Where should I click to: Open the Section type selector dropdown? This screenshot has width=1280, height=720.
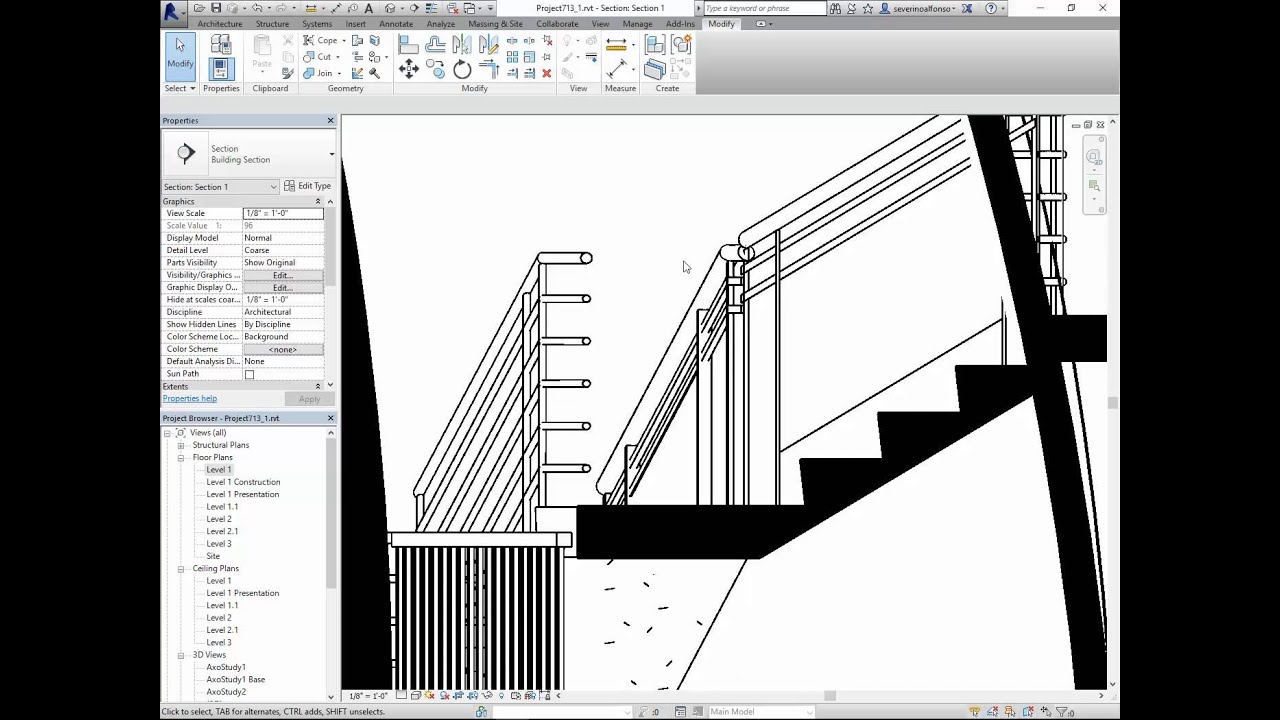[x=331, y=154]
